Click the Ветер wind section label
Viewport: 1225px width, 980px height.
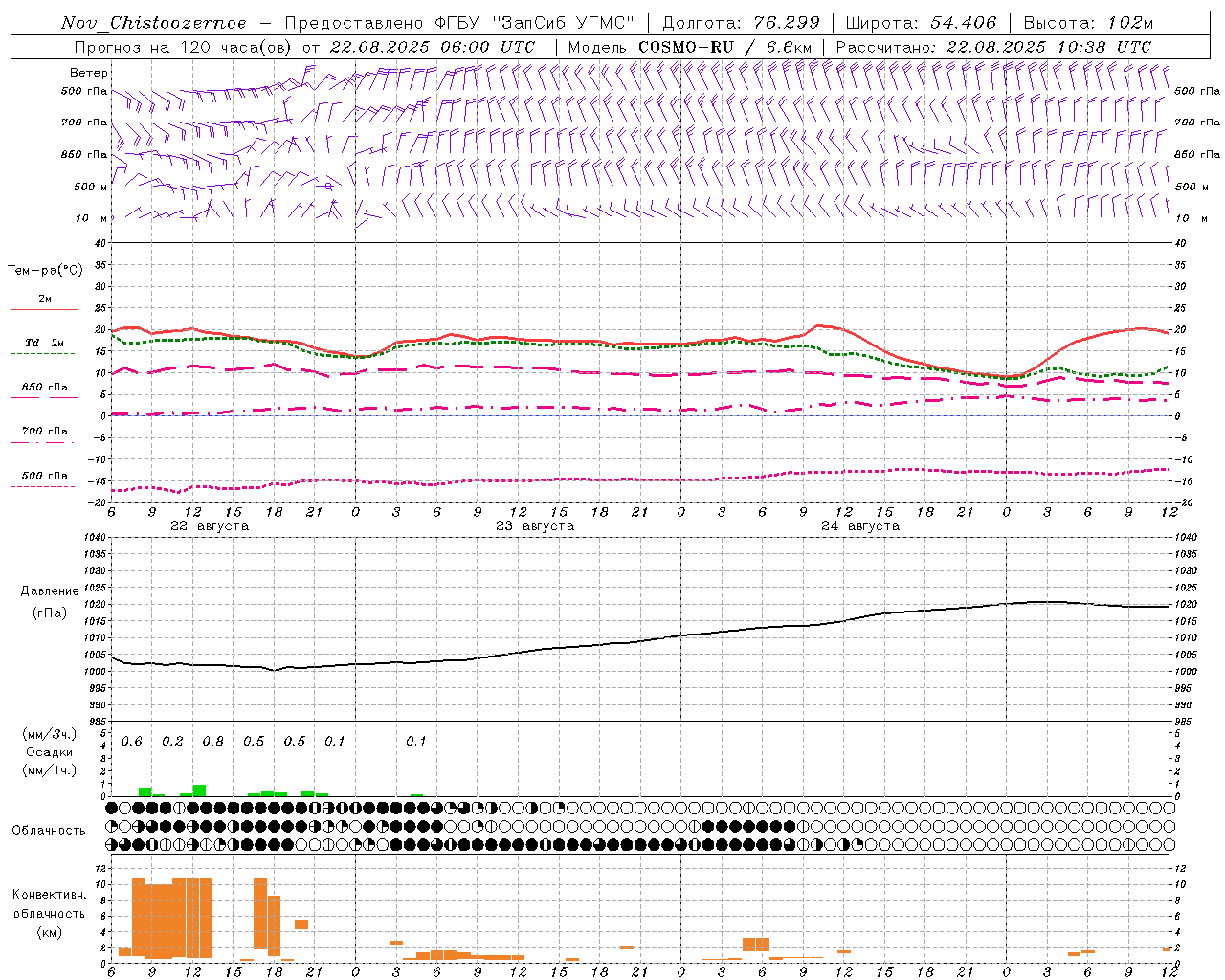click(89, 73)
